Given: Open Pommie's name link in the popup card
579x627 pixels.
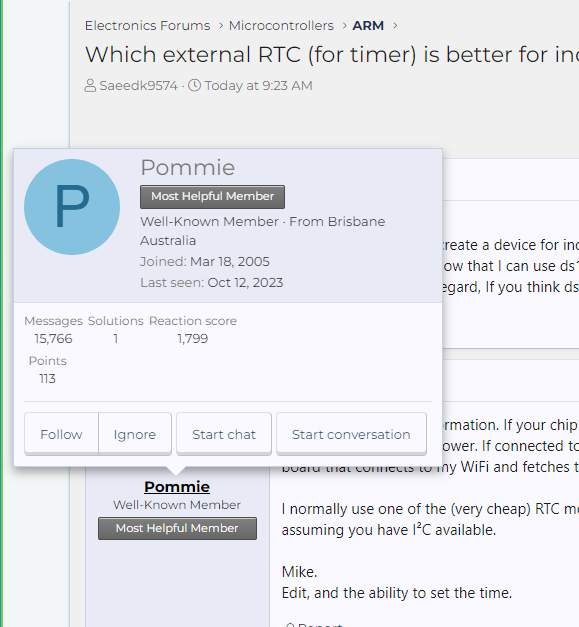Looking at the screenshot, I should pos(188,167).
